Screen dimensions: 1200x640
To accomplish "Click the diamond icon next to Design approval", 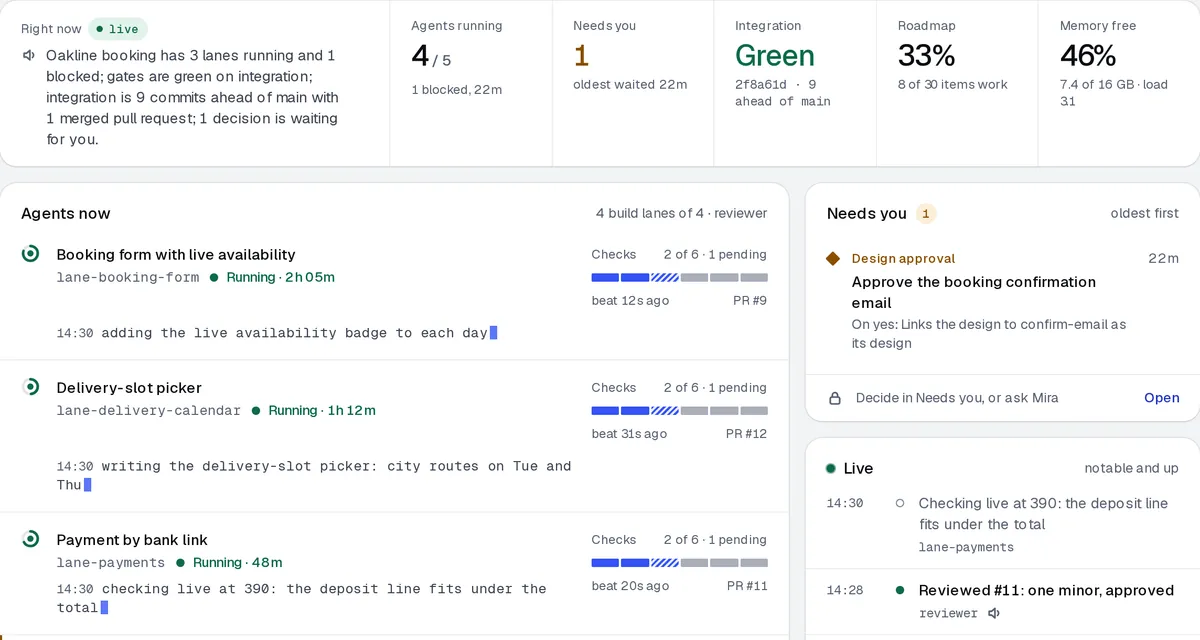I will coord(833,258).
